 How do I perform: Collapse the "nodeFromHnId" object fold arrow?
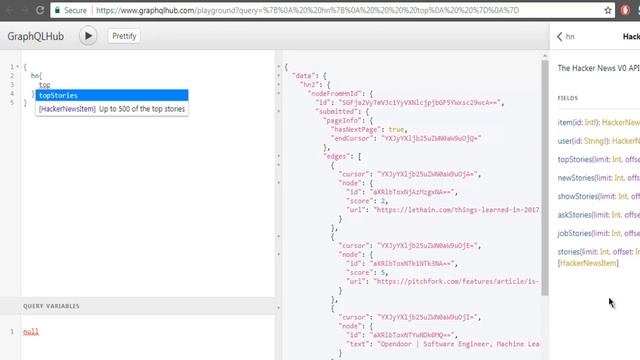(279, 93)
